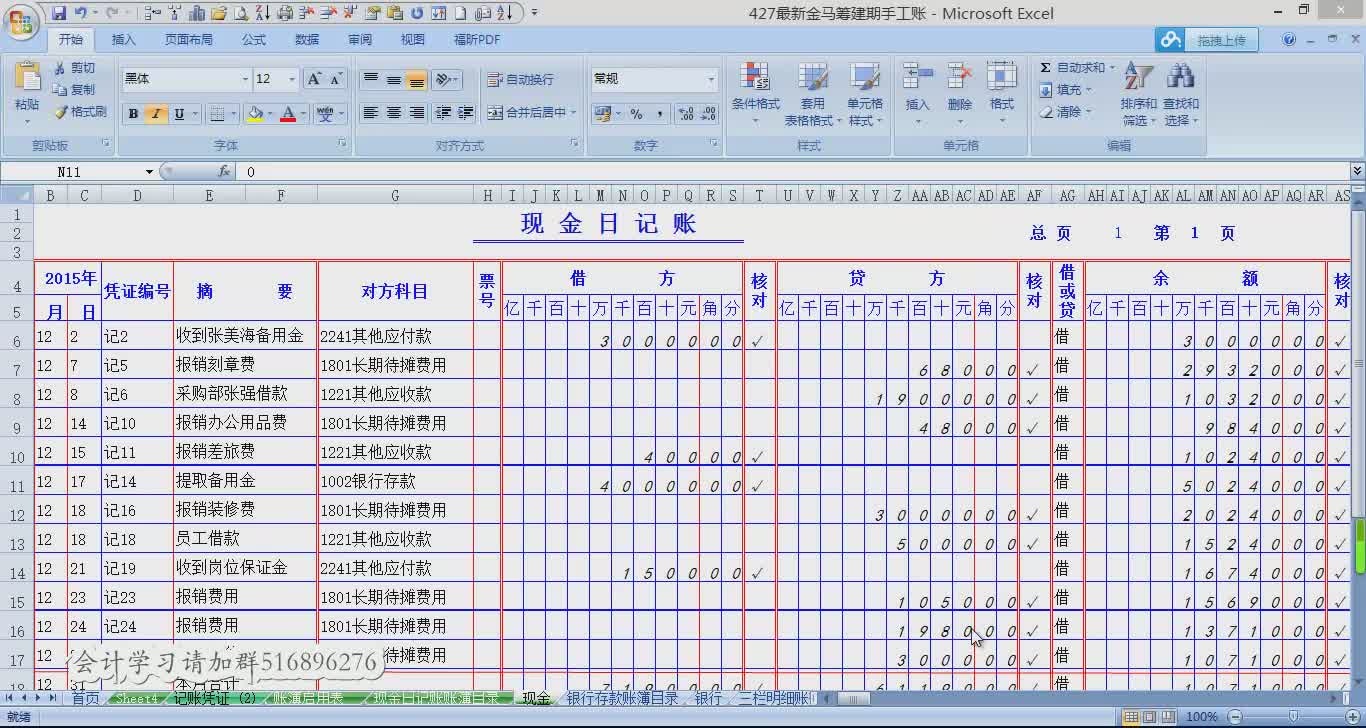The height and width of the screenshot is (728, 1366).
Task: Toggle bold formatting
Action: [133, 114]
